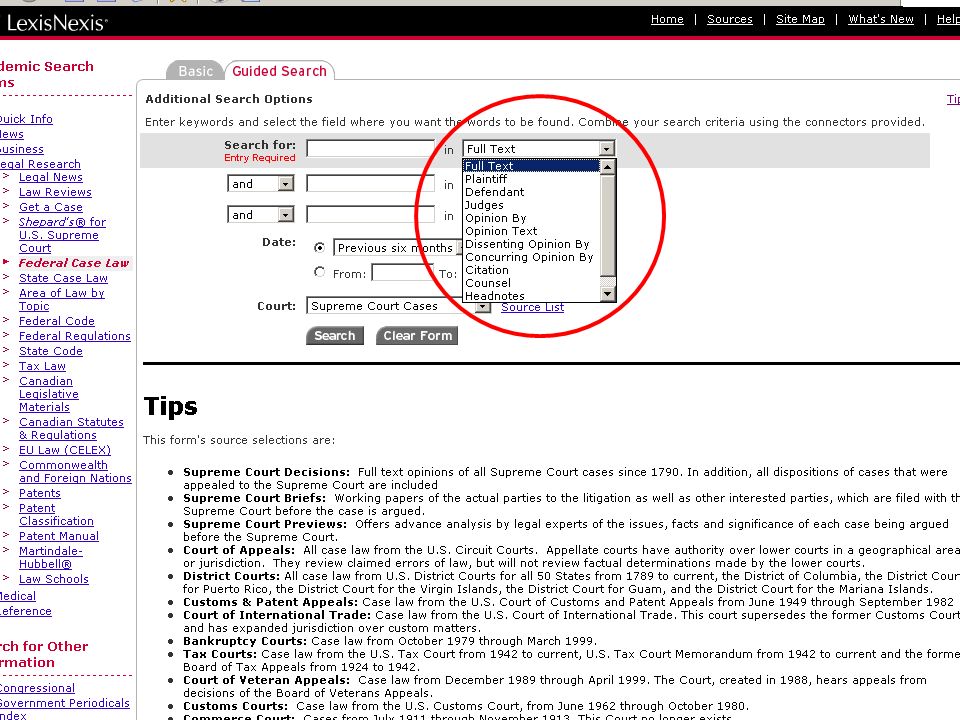Open the Sources link in top bar

click(730, 19)
